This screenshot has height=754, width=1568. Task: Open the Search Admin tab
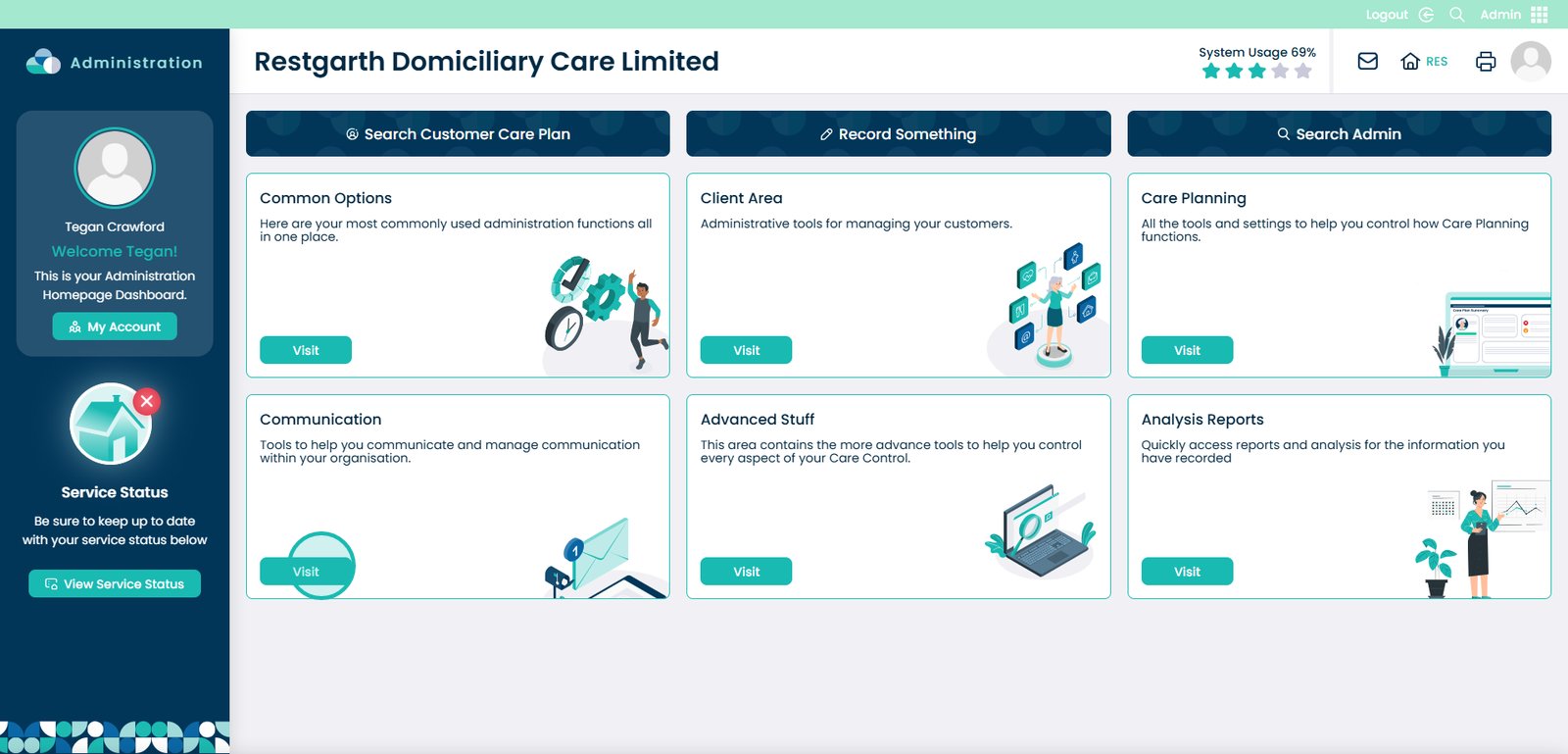tap(1339, 133)
